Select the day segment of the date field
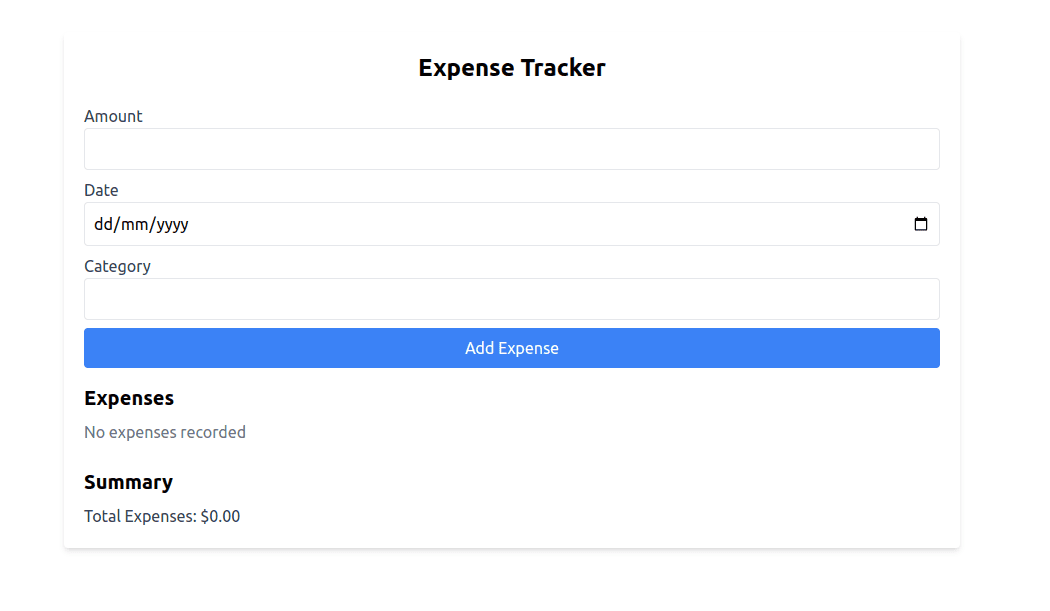Viewport: 1050px width, 611px height. [104, 224]
